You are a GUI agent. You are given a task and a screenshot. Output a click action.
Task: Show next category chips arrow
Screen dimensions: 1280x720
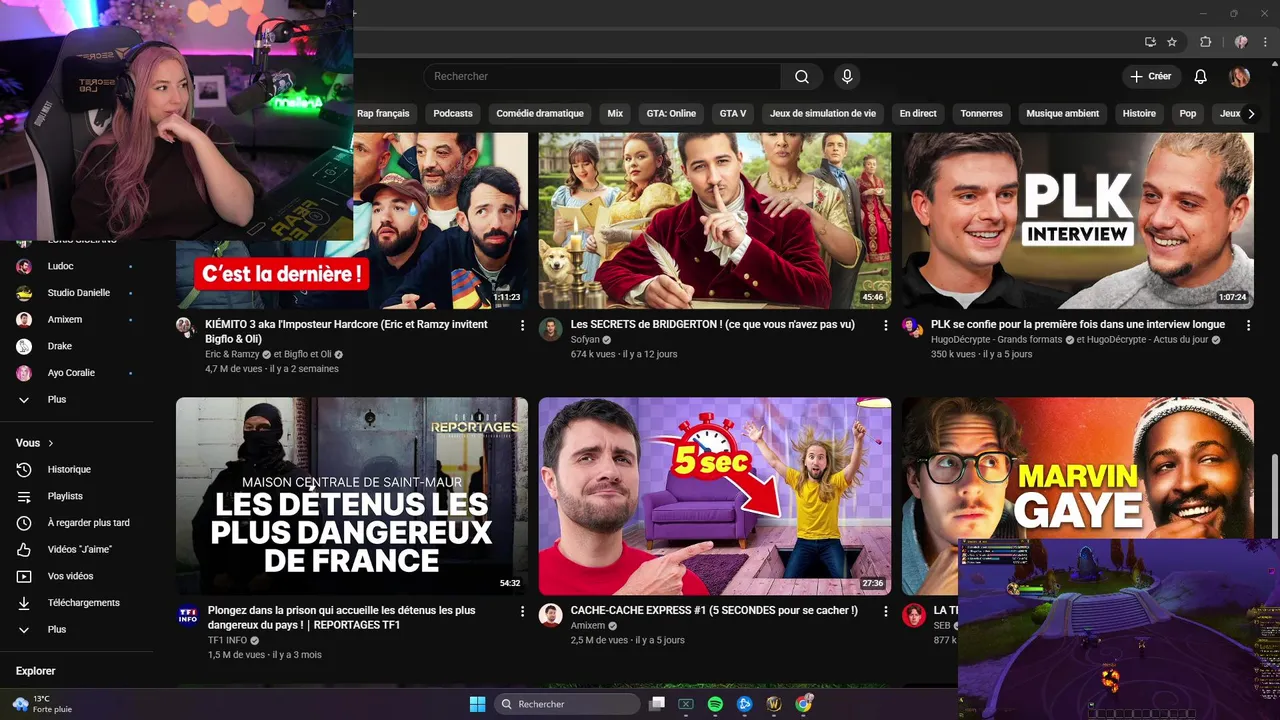click(1250, 114)
